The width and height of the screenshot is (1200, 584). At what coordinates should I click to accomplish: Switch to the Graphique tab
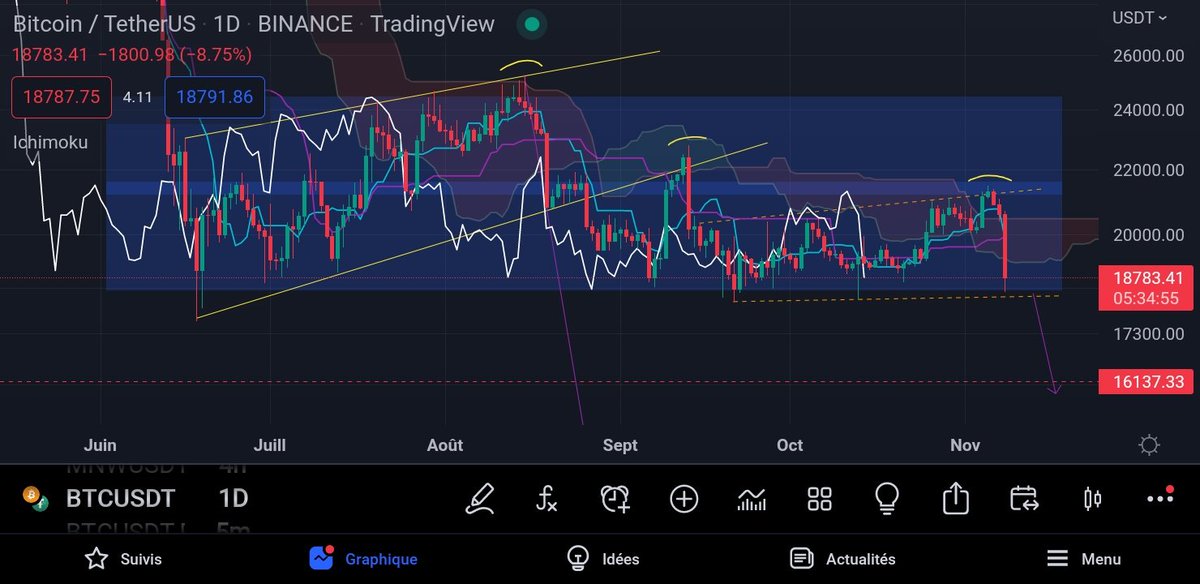(363, 559)
